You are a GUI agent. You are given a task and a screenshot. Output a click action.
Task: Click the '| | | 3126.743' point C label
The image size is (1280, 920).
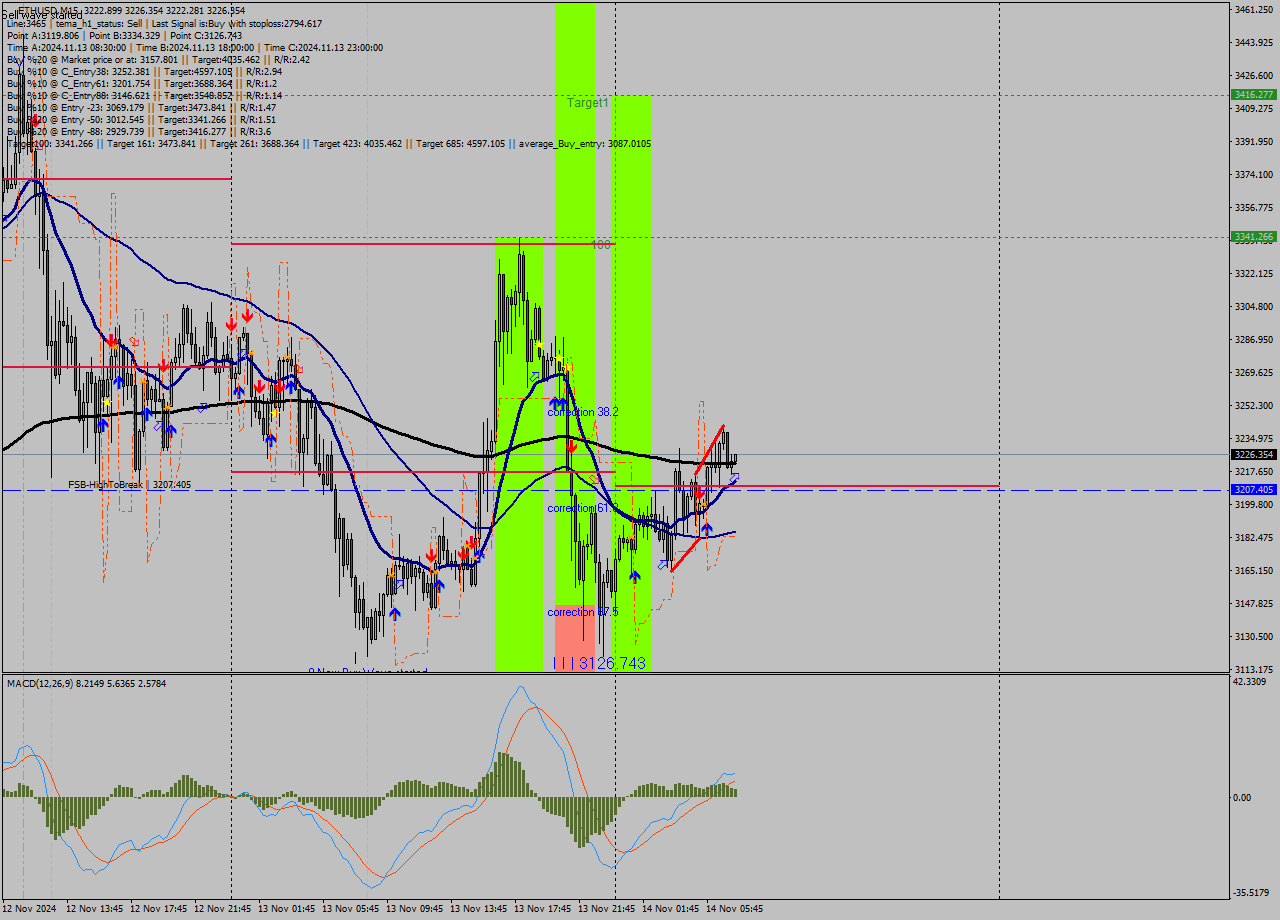click(599, 663)
